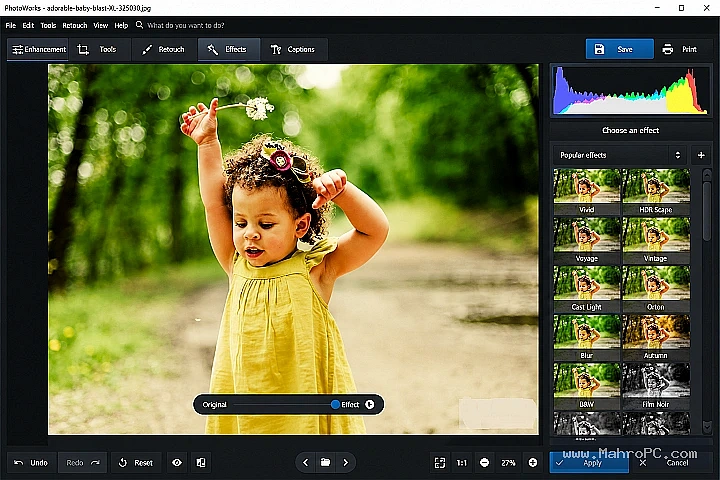The width and height of the screenshot is (720, 480).
Task: Click the arrow icon next to Effect label
Action: (370, 404)
